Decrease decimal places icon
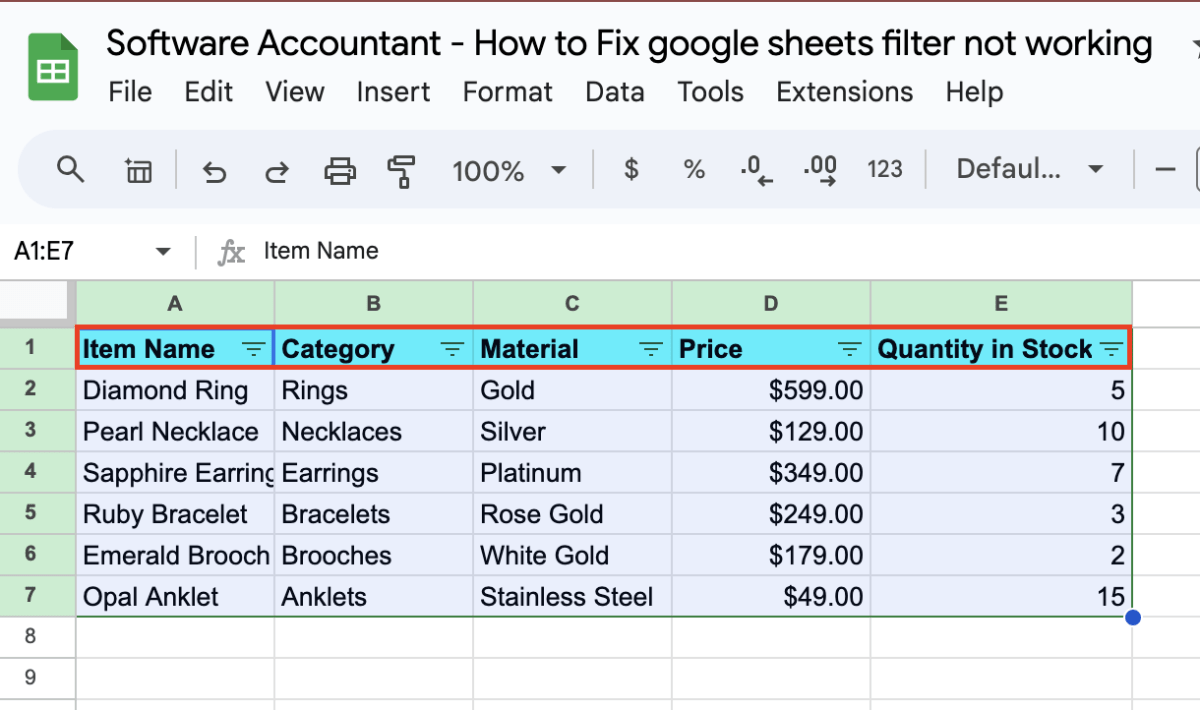Viewport: 1200px width, 710px height. (x=757, y=171)
